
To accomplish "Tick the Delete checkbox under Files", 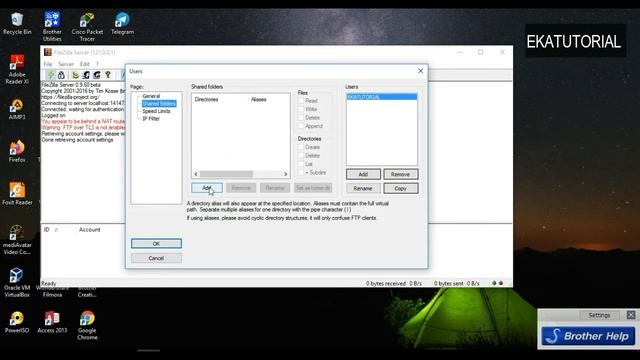I will click(x=301, y=118).
